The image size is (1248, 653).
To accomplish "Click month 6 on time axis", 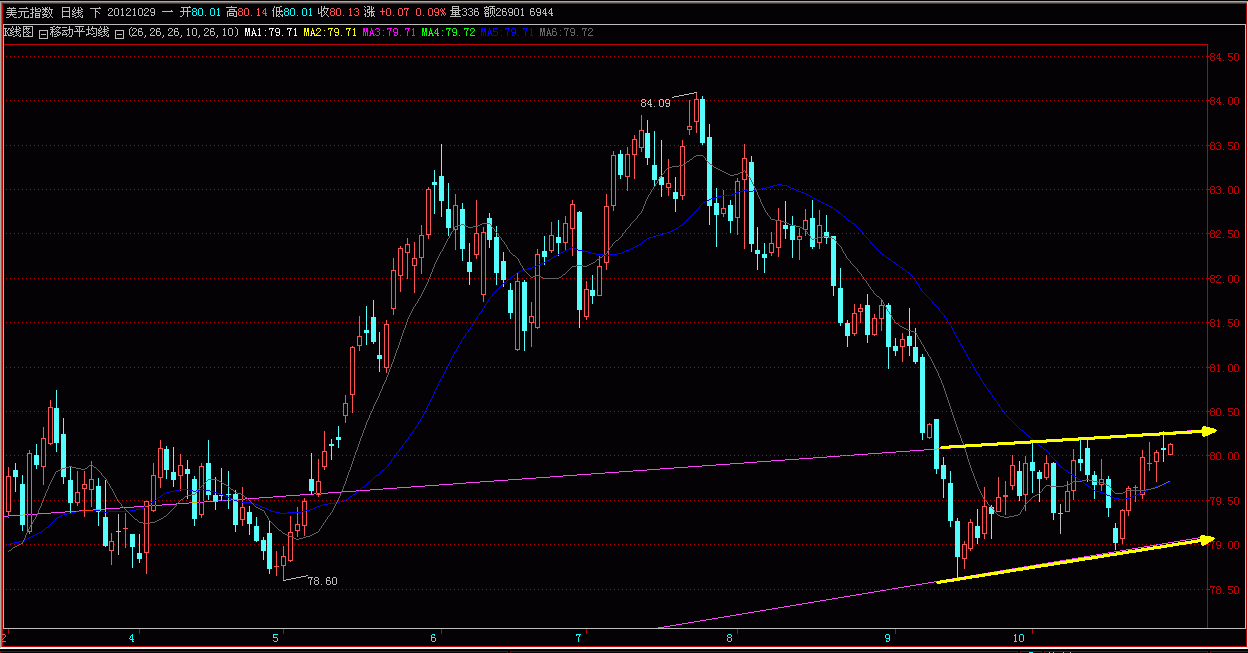I will [x=435, y=637].
